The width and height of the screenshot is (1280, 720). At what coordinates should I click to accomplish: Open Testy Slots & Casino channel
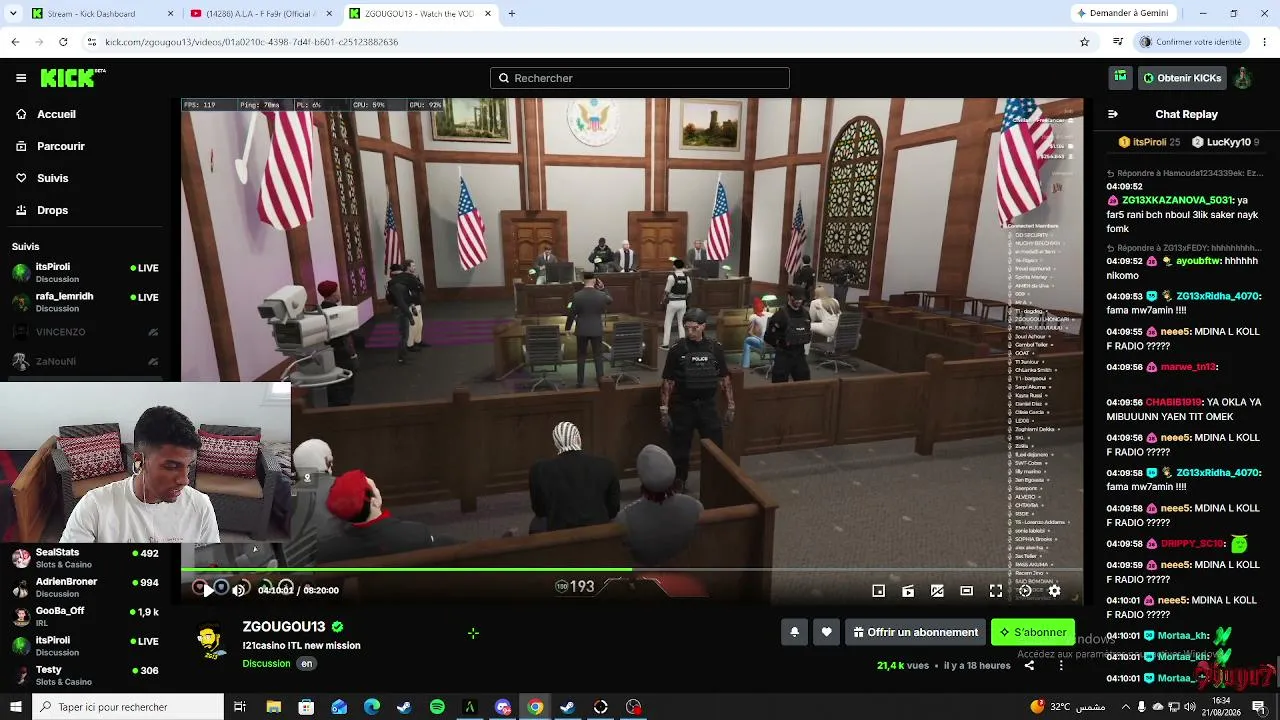coord(86,675)
